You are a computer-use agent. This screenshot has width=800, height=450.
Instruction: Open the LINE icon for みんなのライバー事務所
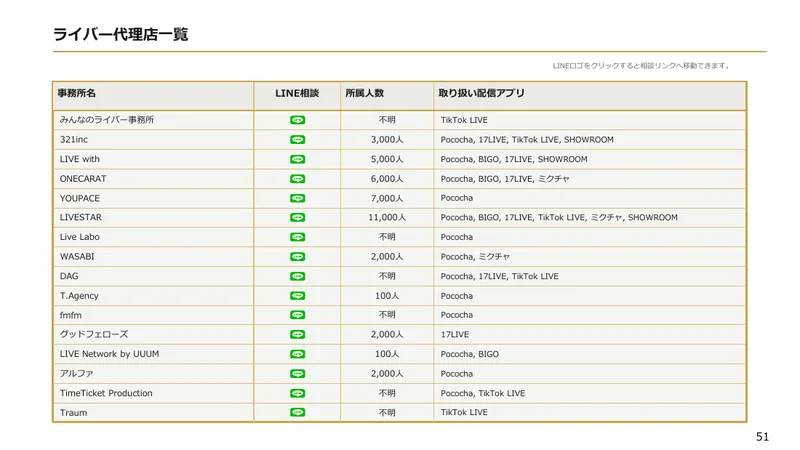pyautogui.click(x=297, y=120)
